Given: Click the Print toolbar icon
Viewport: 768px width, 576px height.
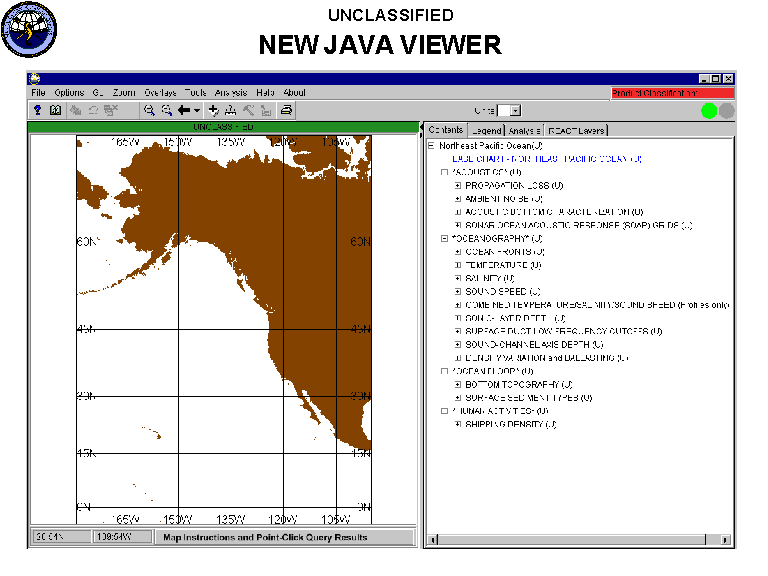Looking at the screenshot, I should click(286, 110).
